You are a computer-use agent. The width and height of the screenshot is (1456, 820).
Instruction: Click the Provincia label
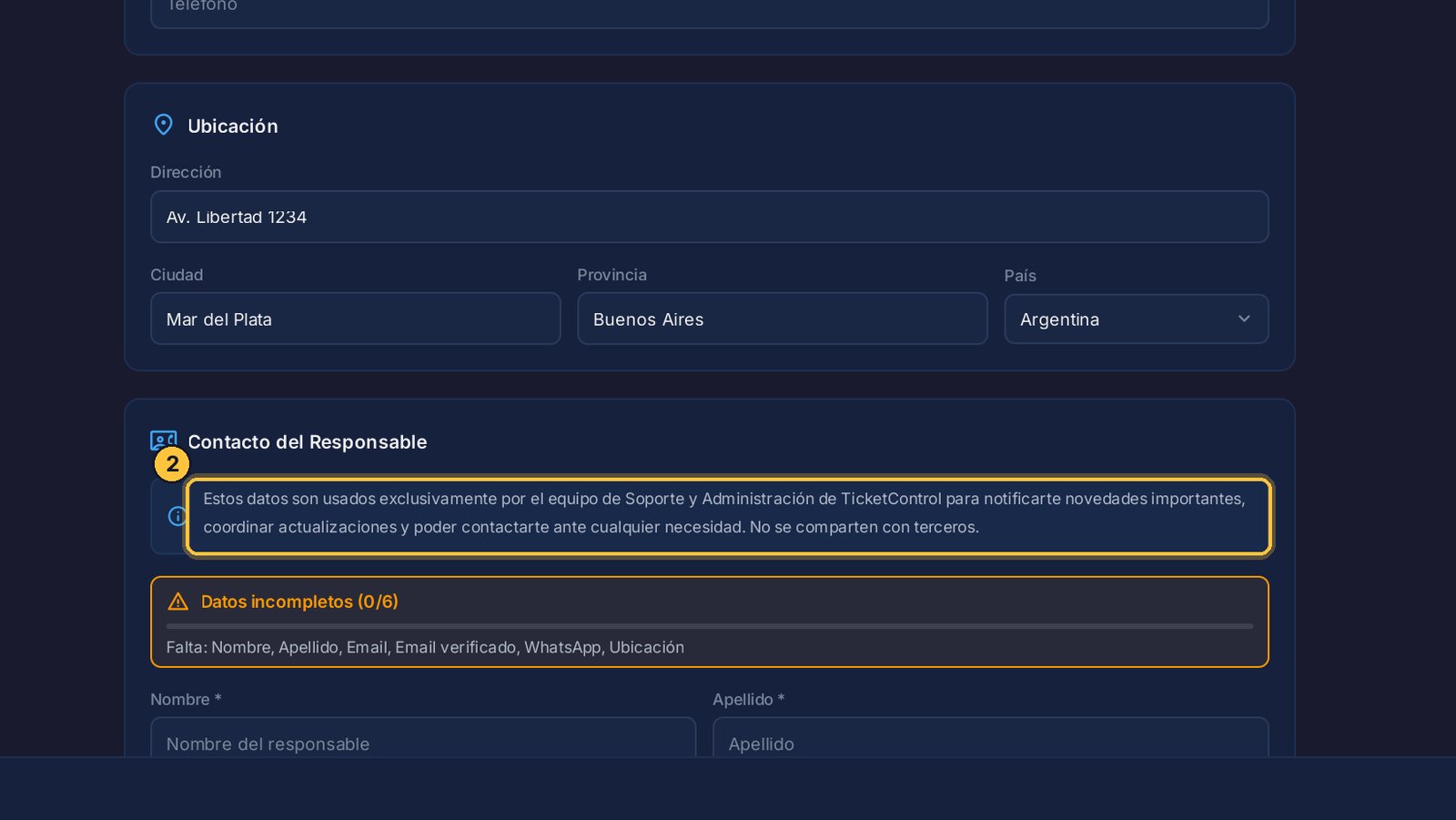pyautogui.click(x=612, y=275)
